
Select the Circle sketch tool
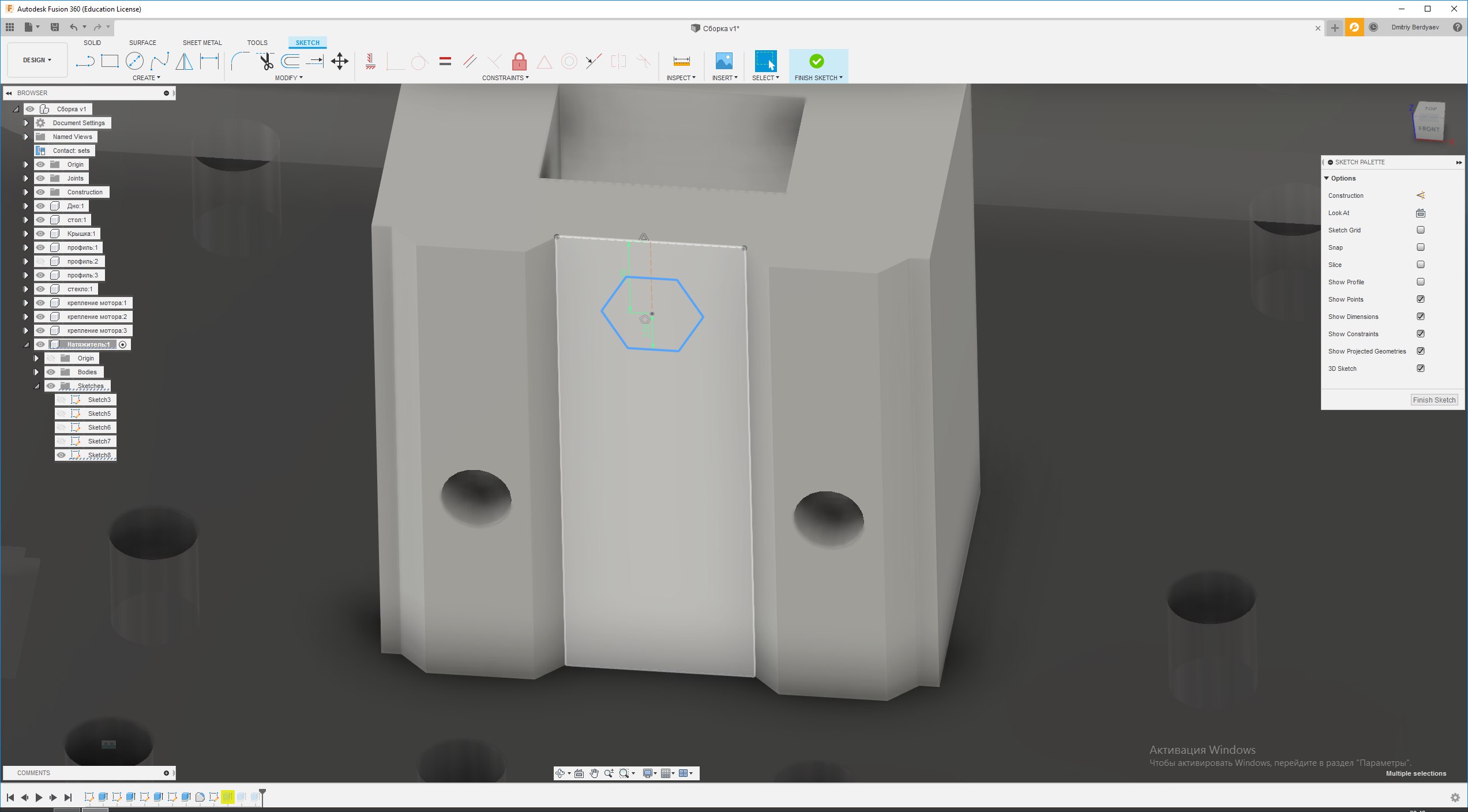tap(134, 61)
